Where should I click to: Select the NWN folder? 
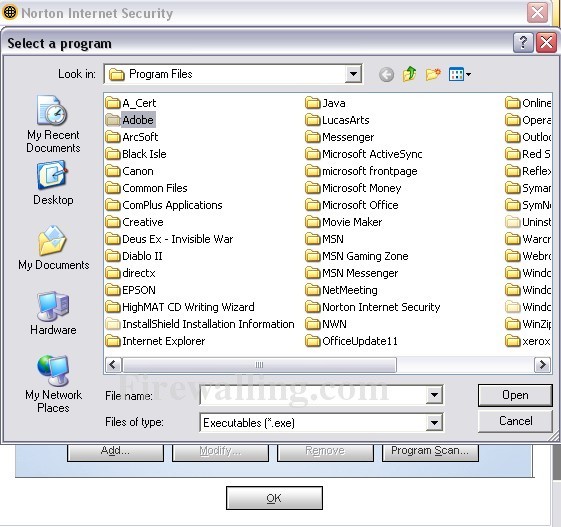(x=326, y=324)
